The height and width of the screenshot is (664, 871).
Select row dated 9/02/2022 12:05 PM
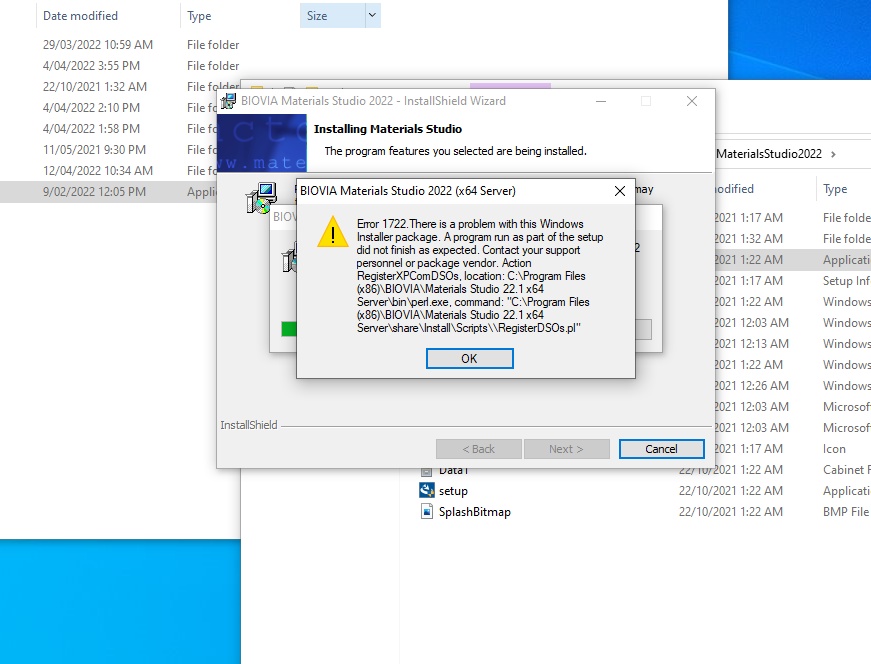tap(108, 192)
